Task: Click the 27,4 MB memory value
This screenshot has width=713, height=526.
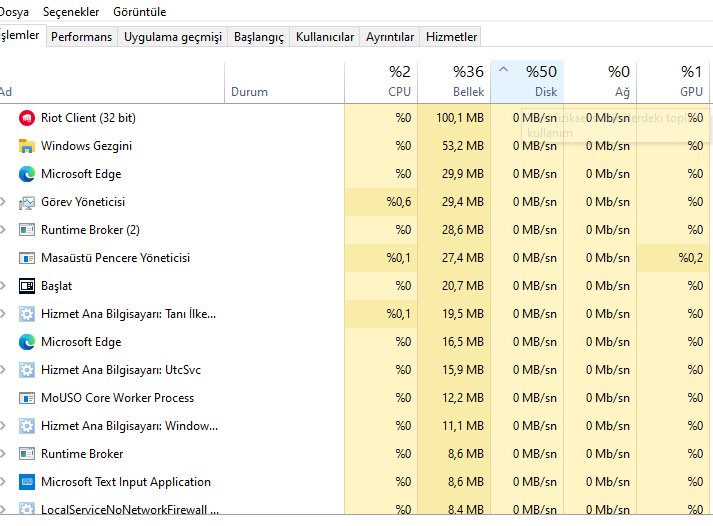Action: coord(462,258)
